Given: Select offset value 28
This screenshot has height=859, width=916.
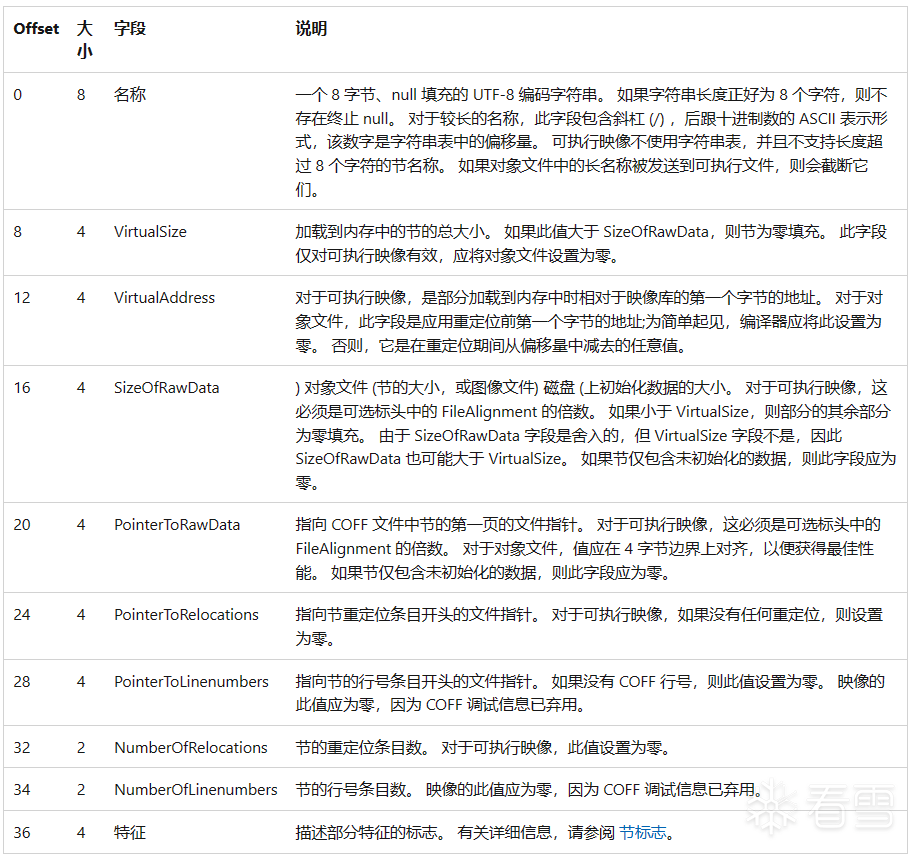Looking at the screenshot, I should [22, 681].
